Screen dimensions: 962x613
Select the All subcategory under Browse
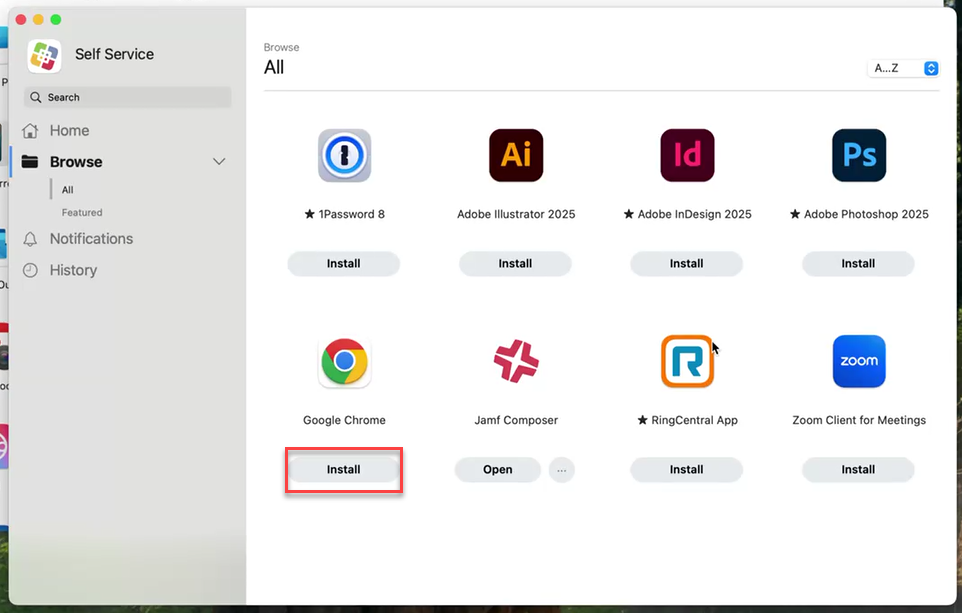[x=67, y=190]
